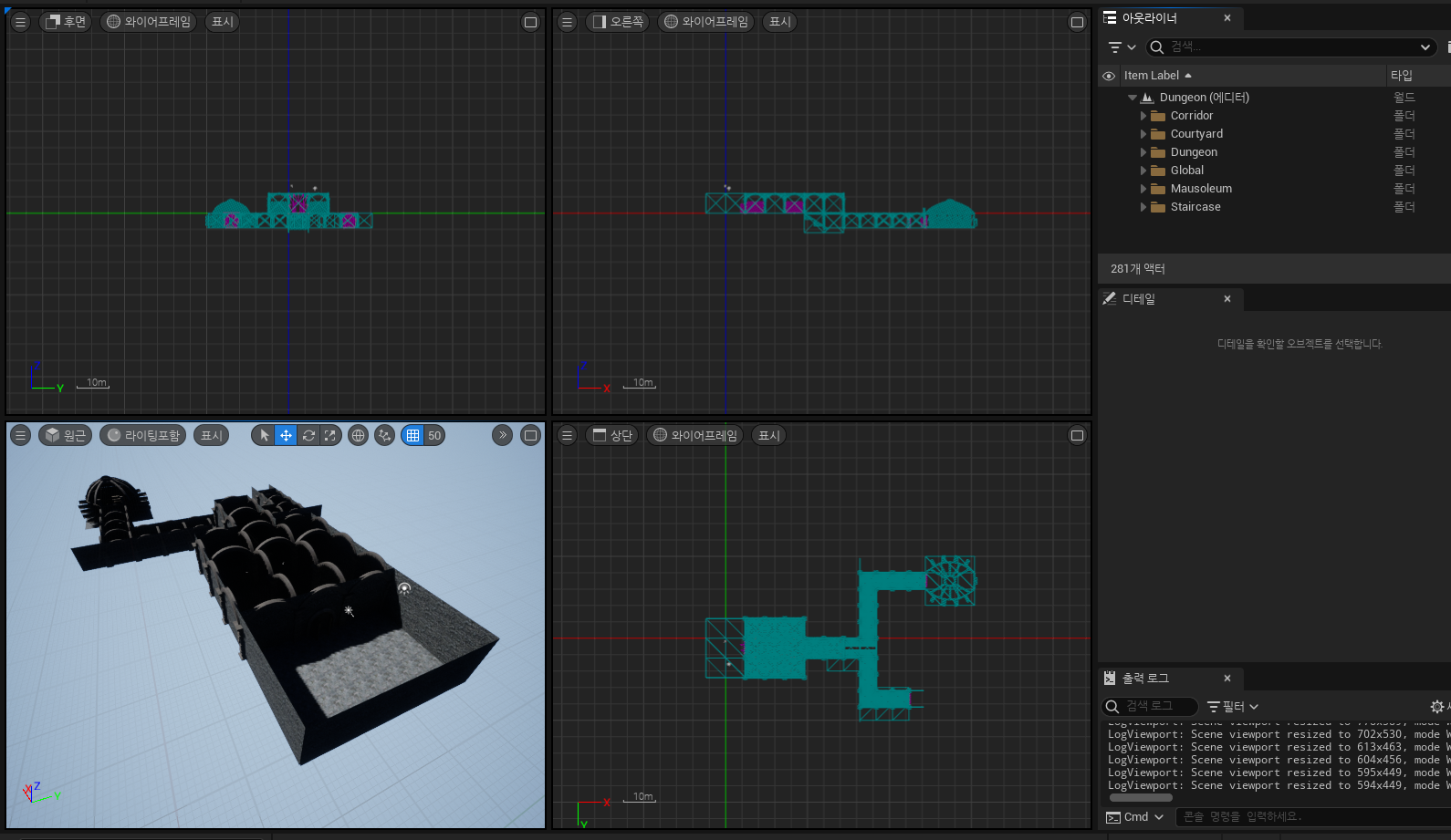This screenshot has width=1451, height=840.
Task: Click the Outliner search field
Action: (x=1291, y=47)
